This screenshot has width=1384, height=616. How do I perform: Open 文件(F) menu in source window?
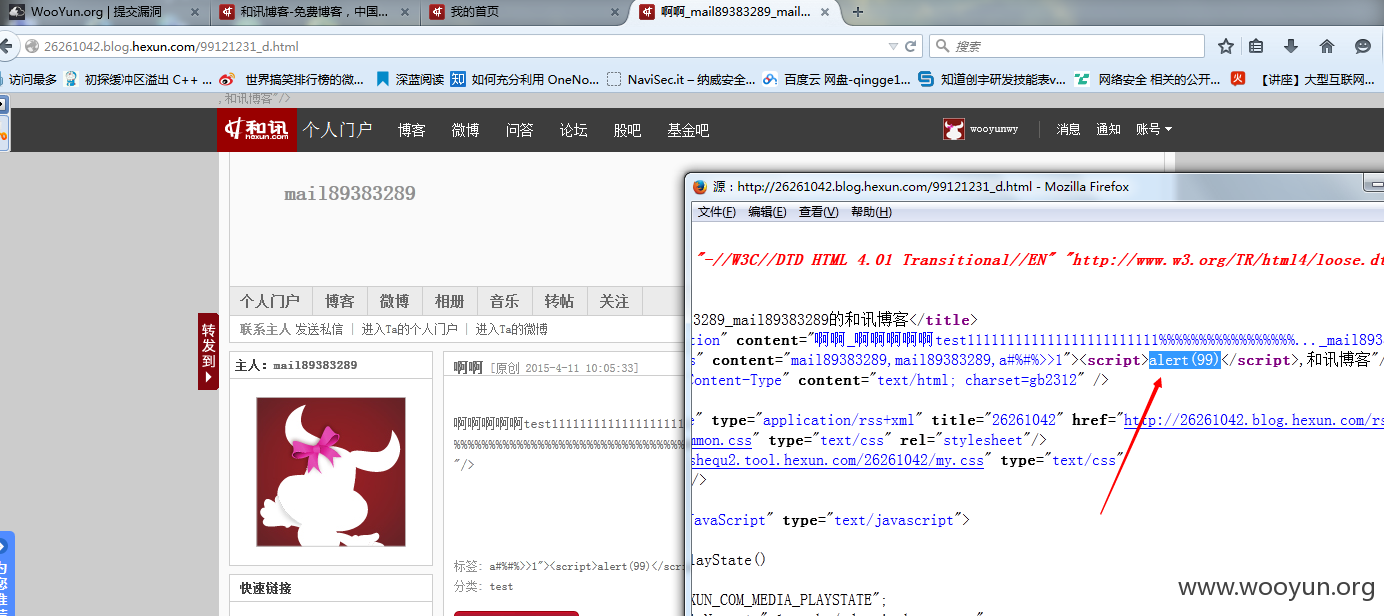coord(717,212)
